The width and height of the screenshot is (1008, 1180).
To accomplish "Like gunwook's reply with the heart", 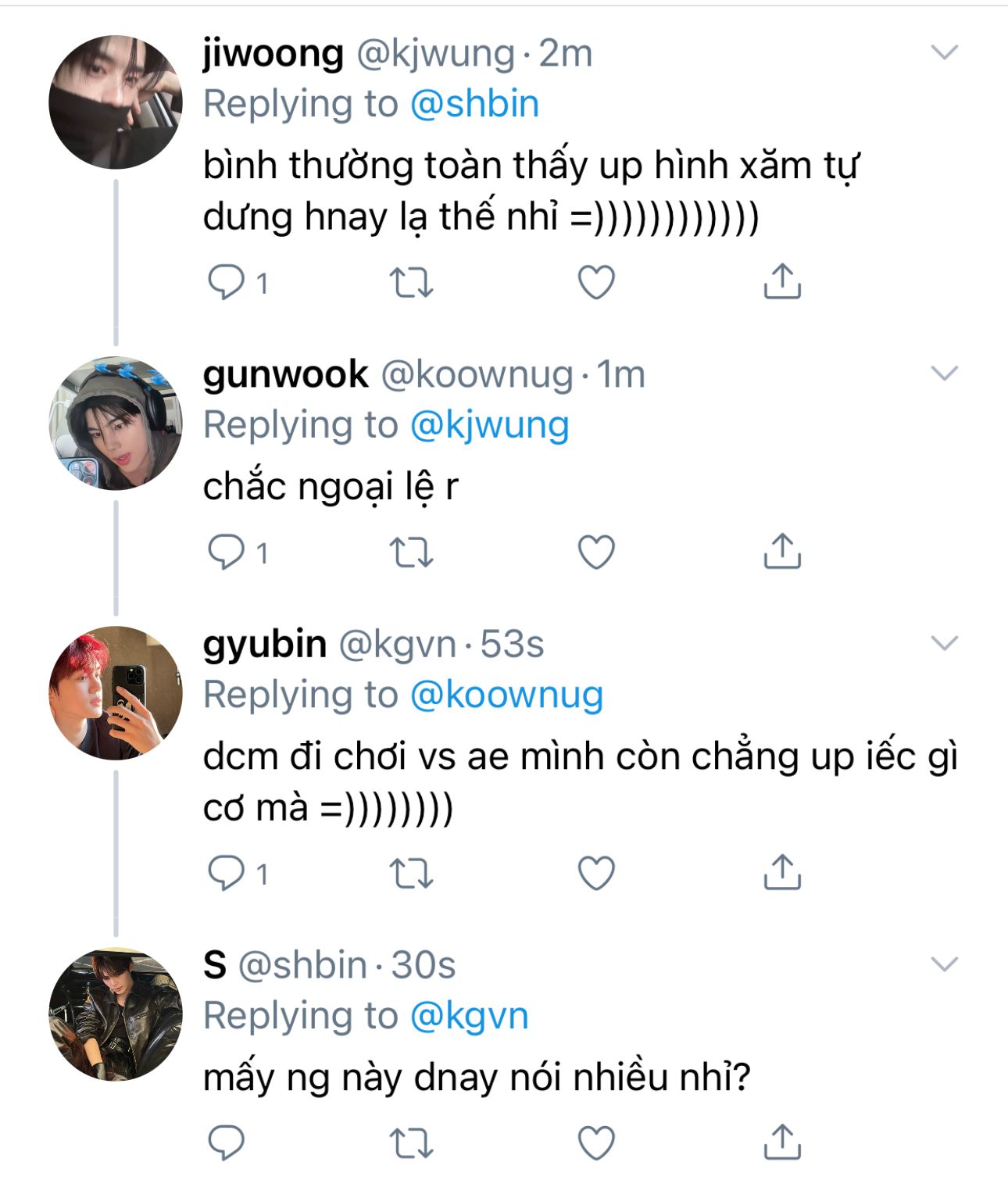I will coord(596,552).
